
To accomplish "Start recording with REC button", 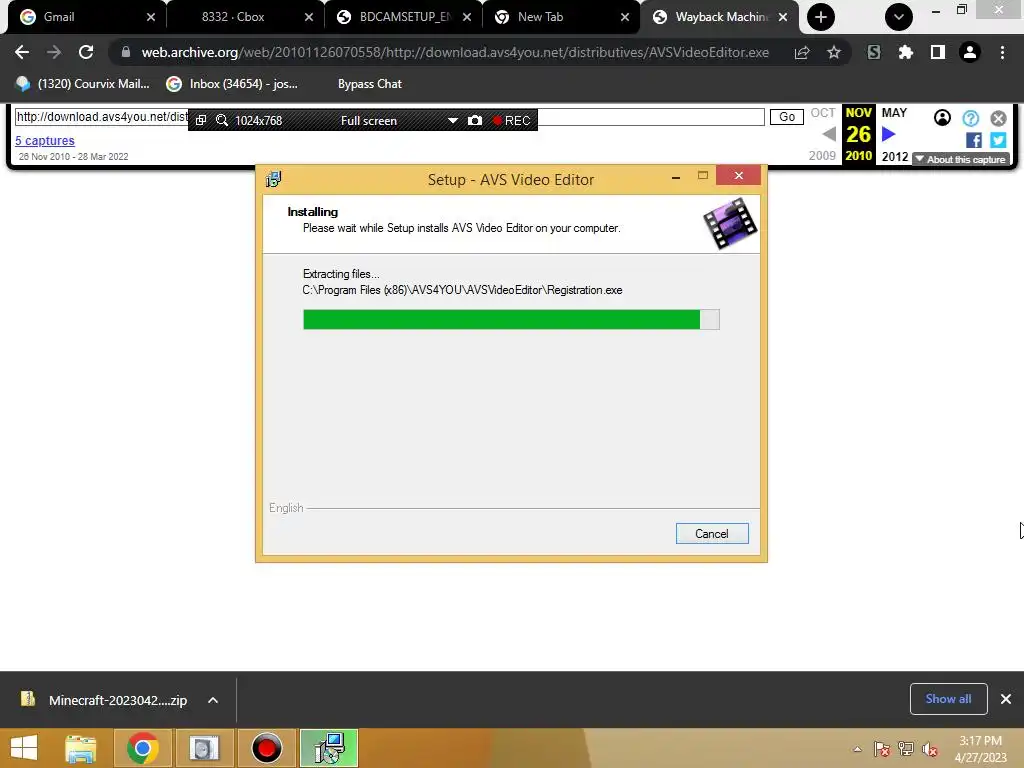I will point(512,120).
